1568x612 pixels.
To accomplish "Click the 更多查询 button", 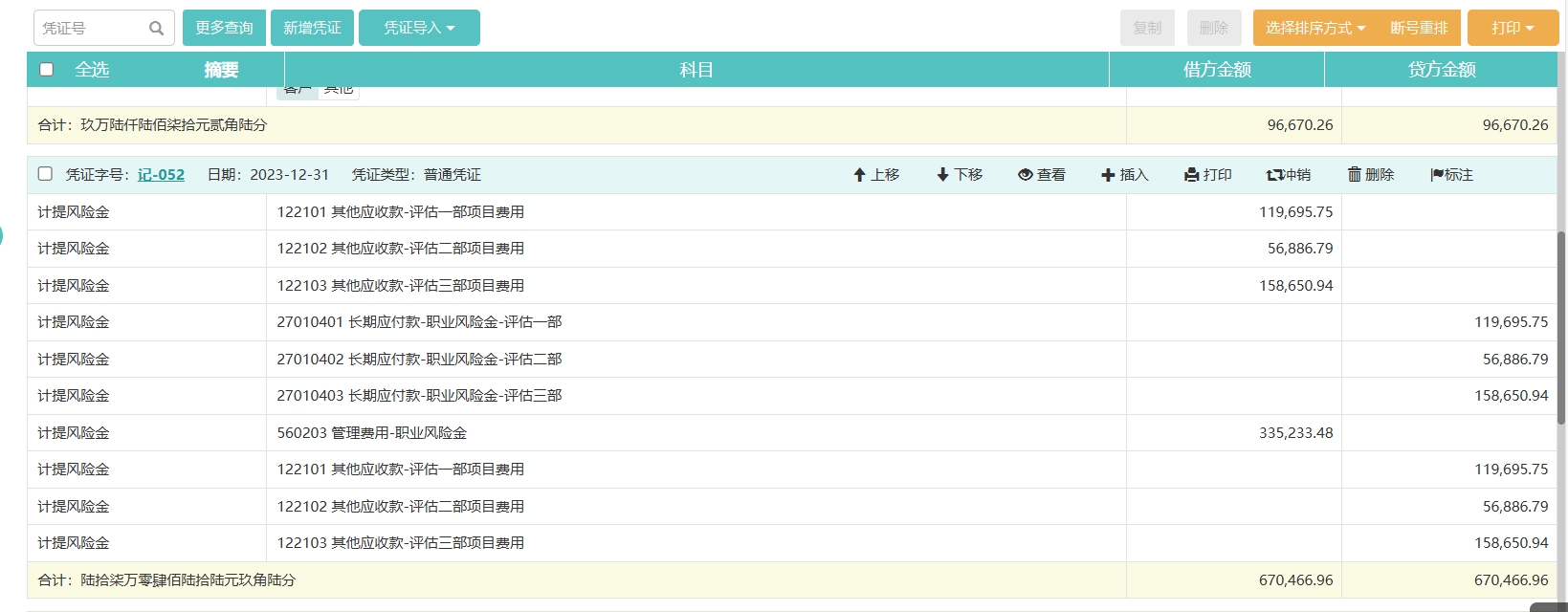I will pos(224,29).
